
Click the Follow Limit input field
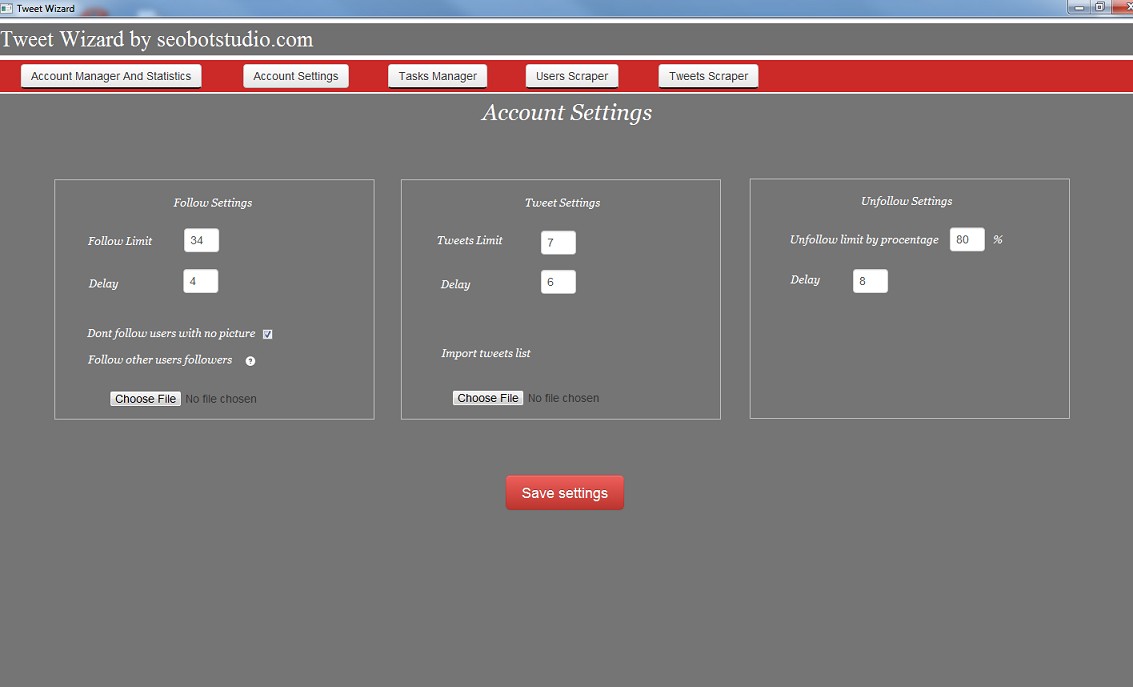[202, 241]
